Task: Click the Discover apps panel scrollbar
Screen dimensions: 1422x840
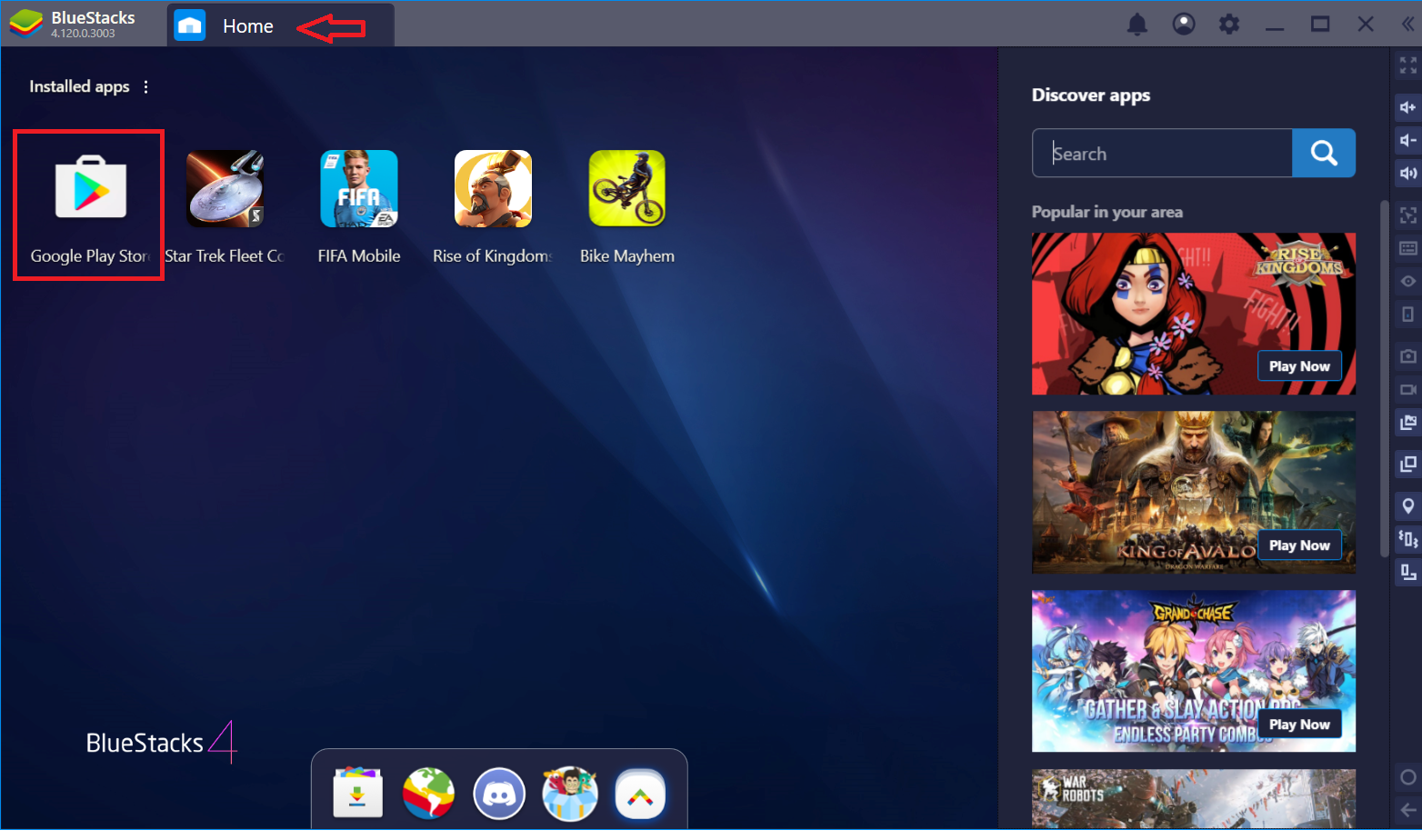Action: [x=1384, y=377]
